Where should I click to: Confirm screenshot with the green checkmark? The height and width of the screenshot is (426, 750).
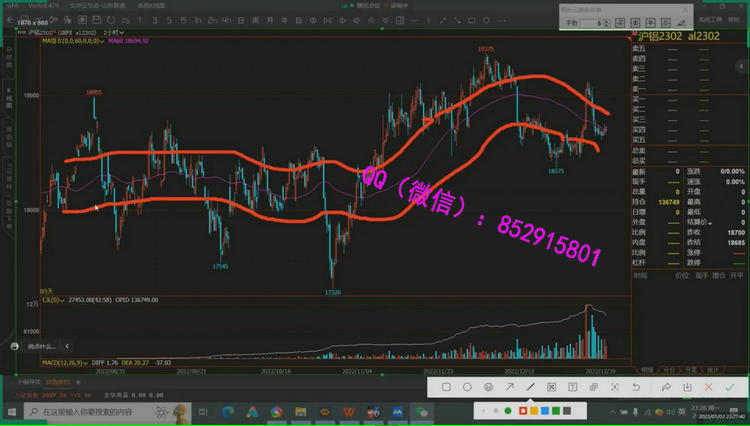tap(730, 387)
